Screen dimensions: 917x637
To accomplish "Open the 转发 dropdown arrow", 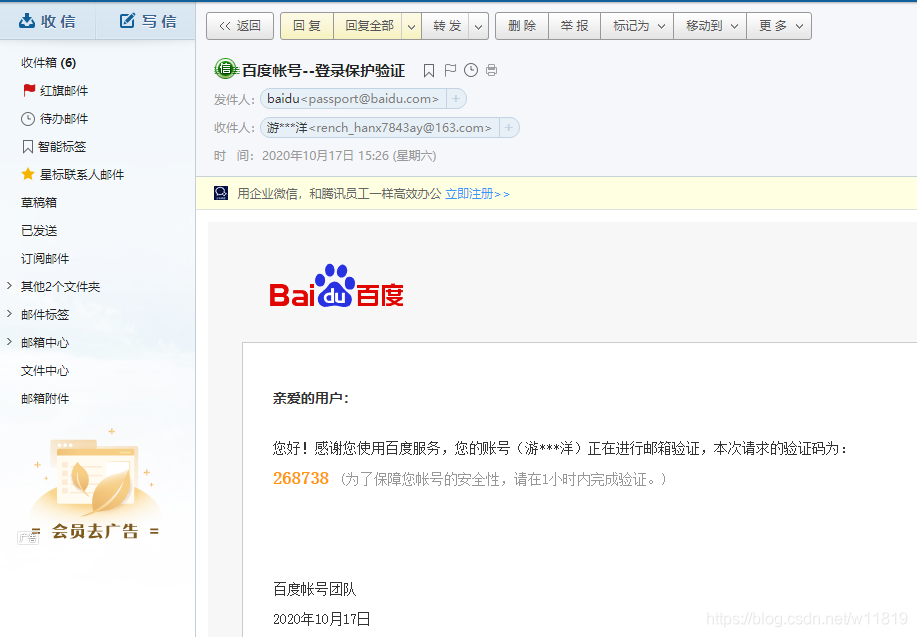I will pos(478,26).
